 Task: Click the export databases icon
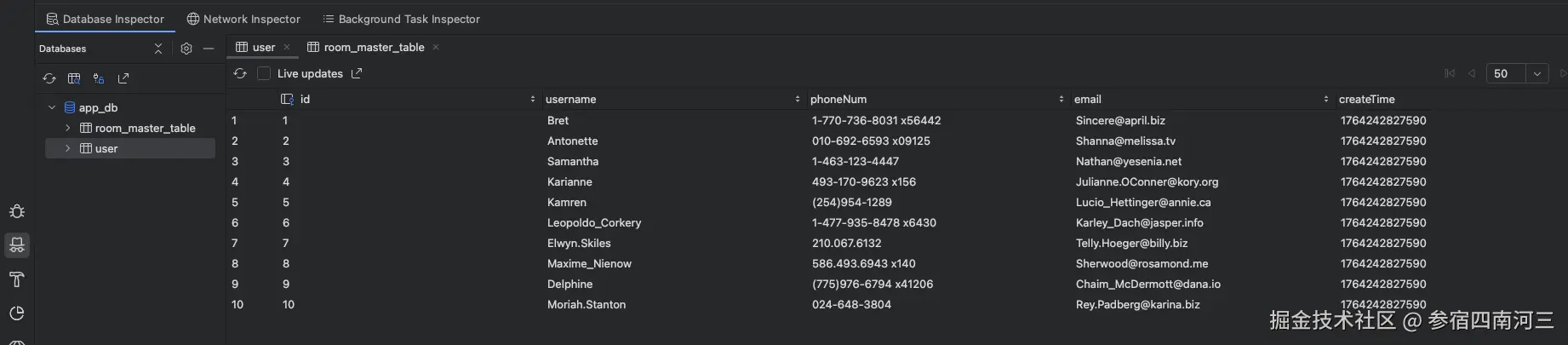tap(123, 78)
